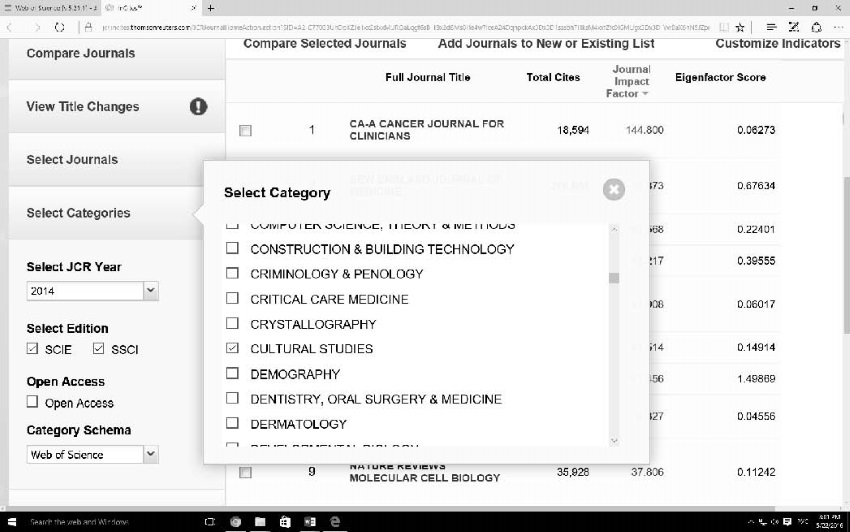Go back in browser history

point(10,27)
